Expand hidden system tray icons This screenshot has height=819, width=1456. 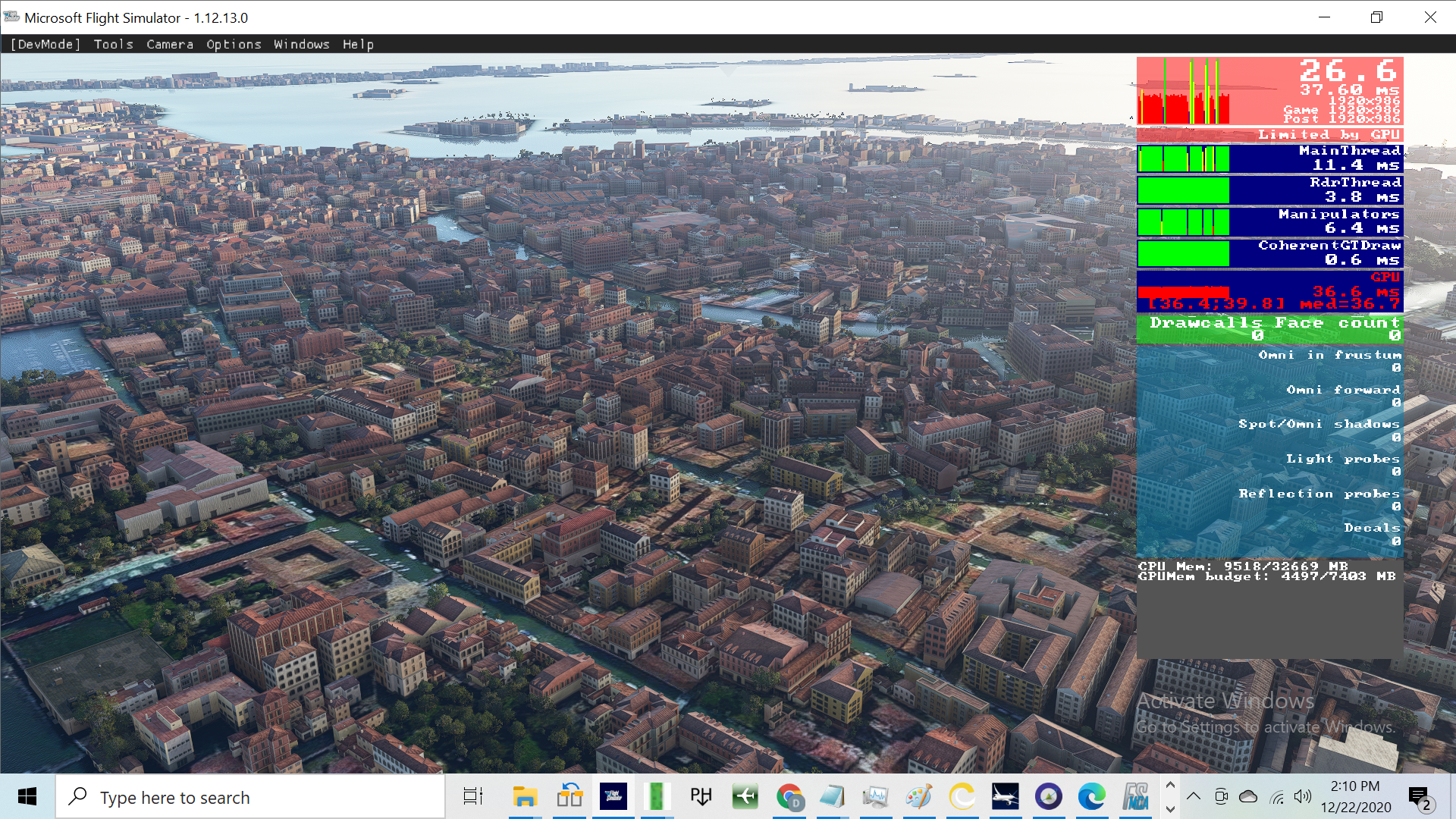[1194, 796]
